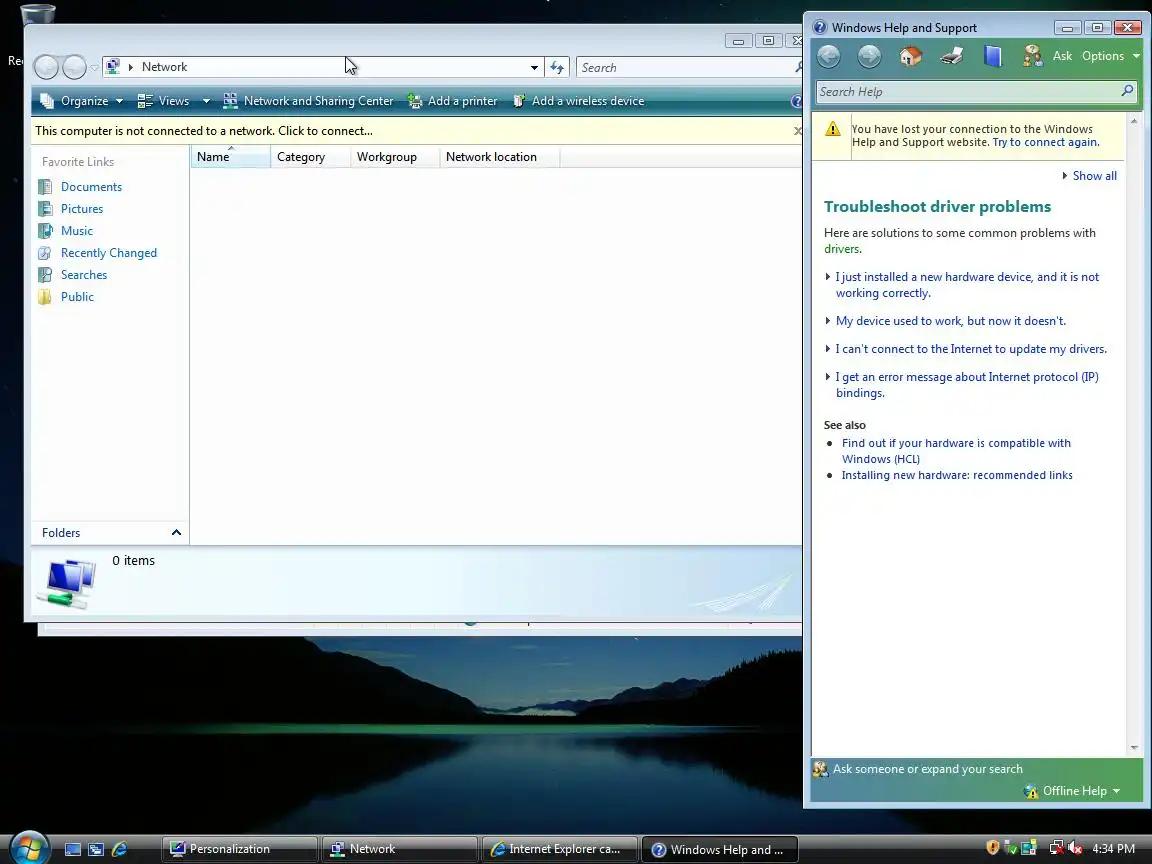
Task: Click the Try to connect again link
Action: click(1045, 143)
